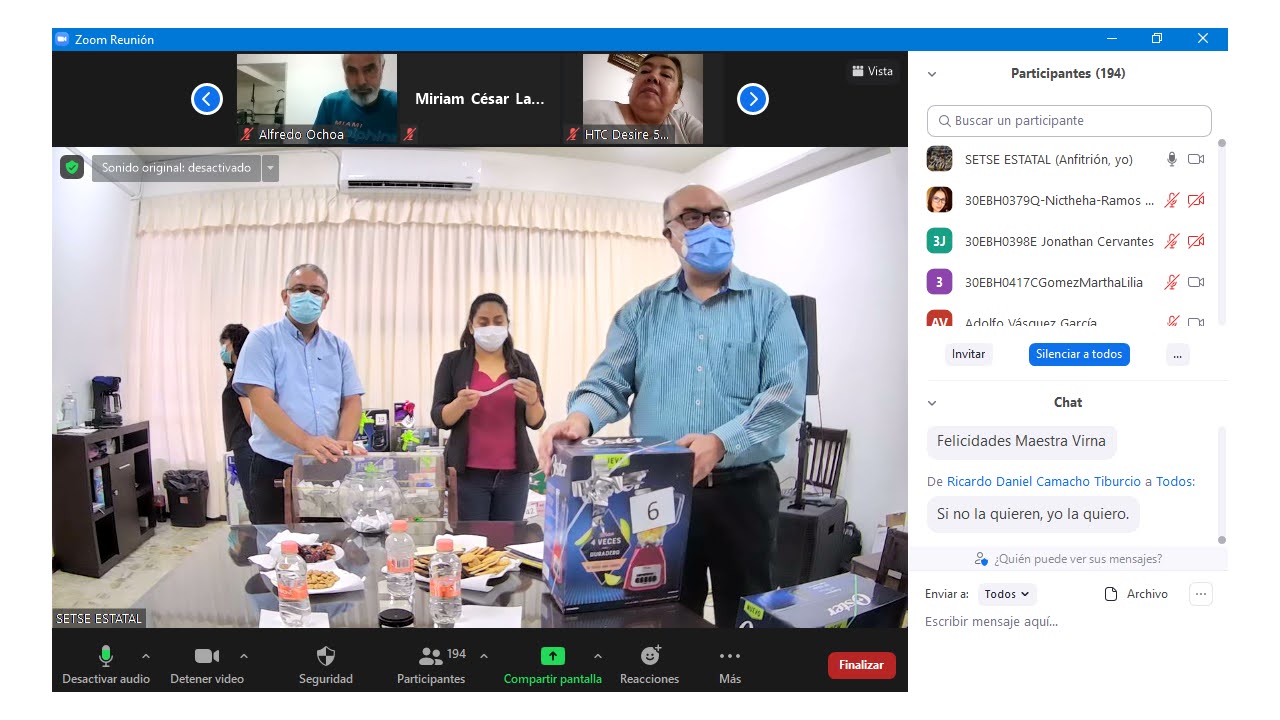This screenshot has width=1280, height=720.
Task: Open dropdown arrow beside Sonido original
Action: click(x=270, y=168)
